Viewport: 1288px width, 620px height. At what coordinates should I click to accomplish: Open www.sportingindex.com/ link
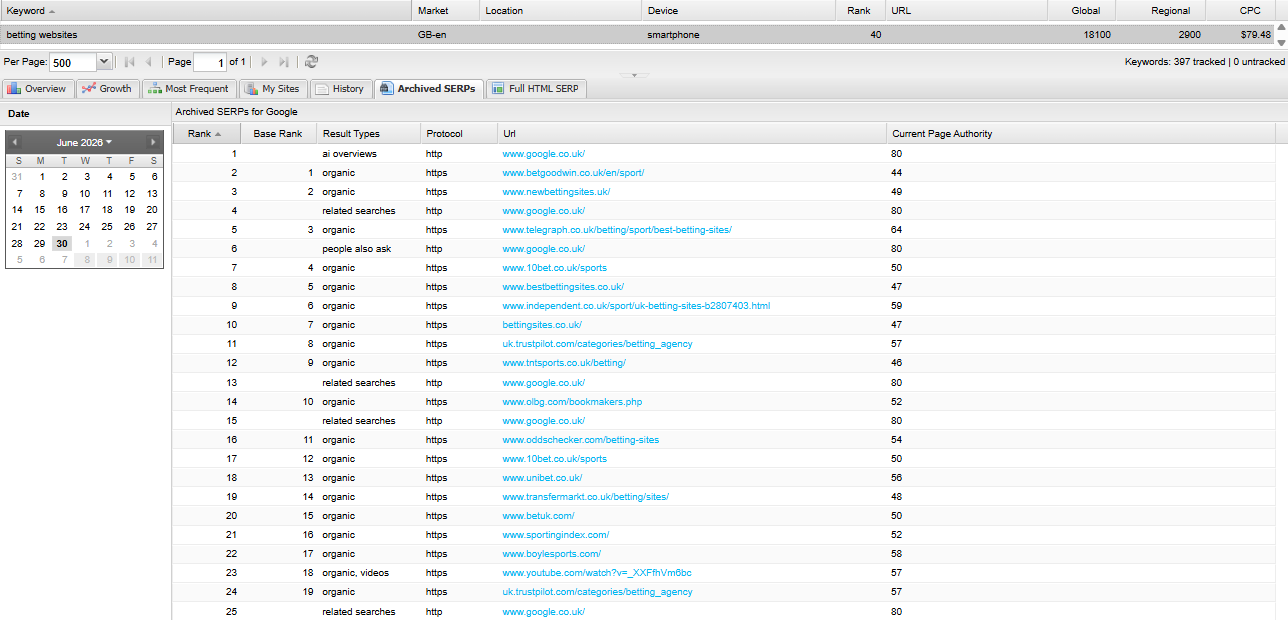[556, 535]
